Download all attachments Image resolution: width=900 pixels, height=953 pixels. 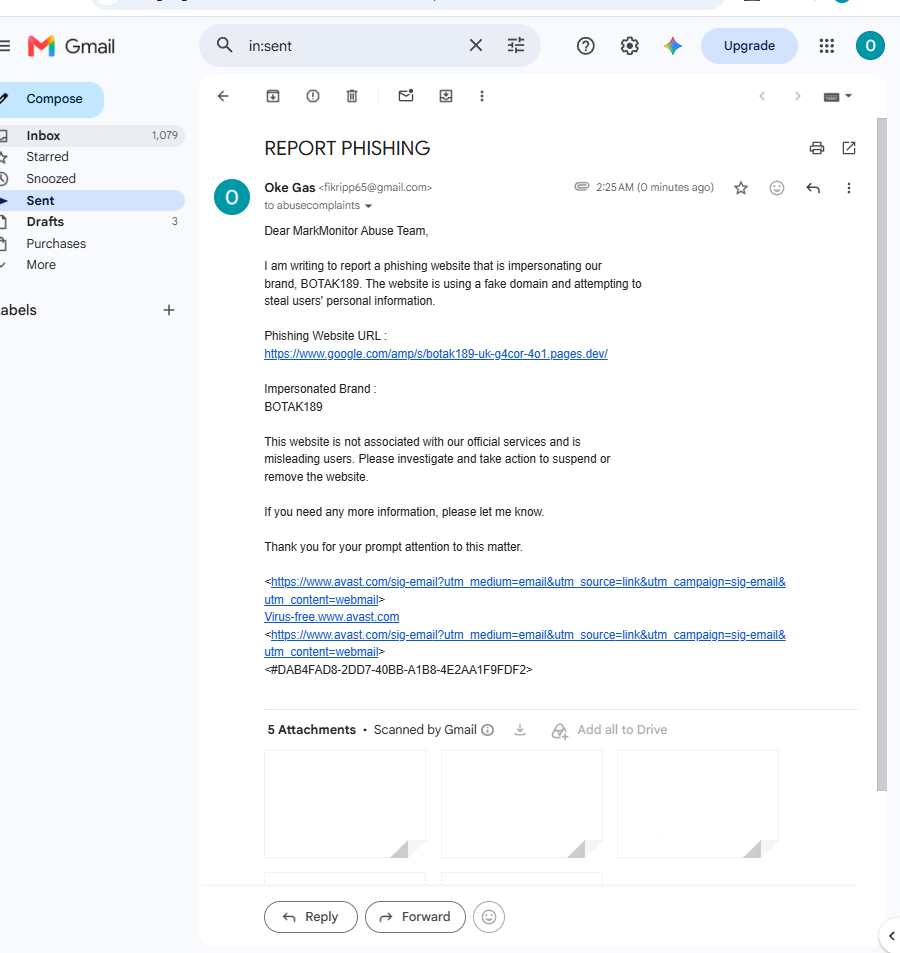(520, 729)
